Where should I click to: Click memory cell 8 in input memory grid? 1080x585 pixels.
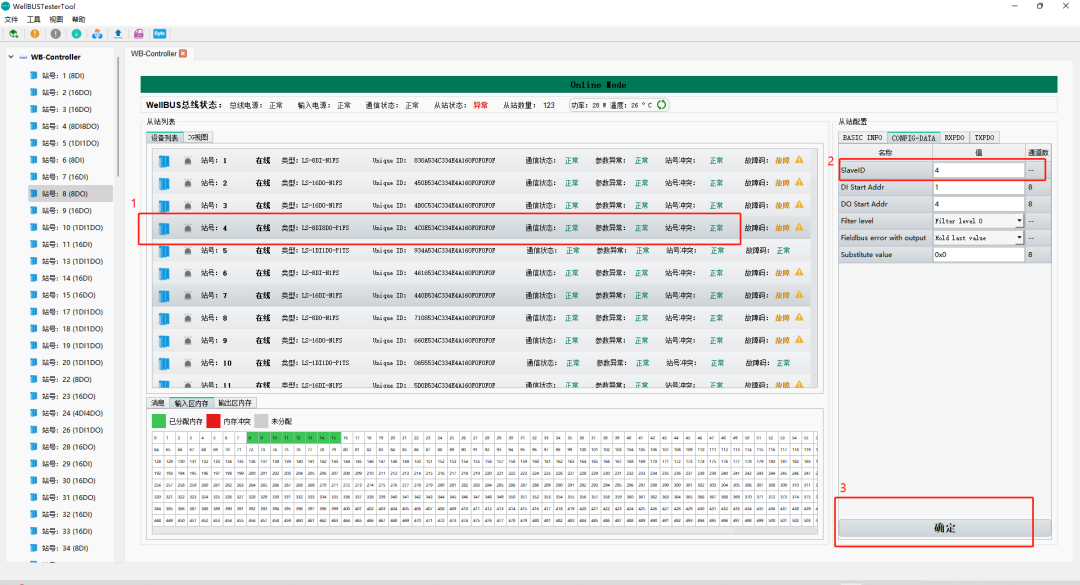pos(251,438)
